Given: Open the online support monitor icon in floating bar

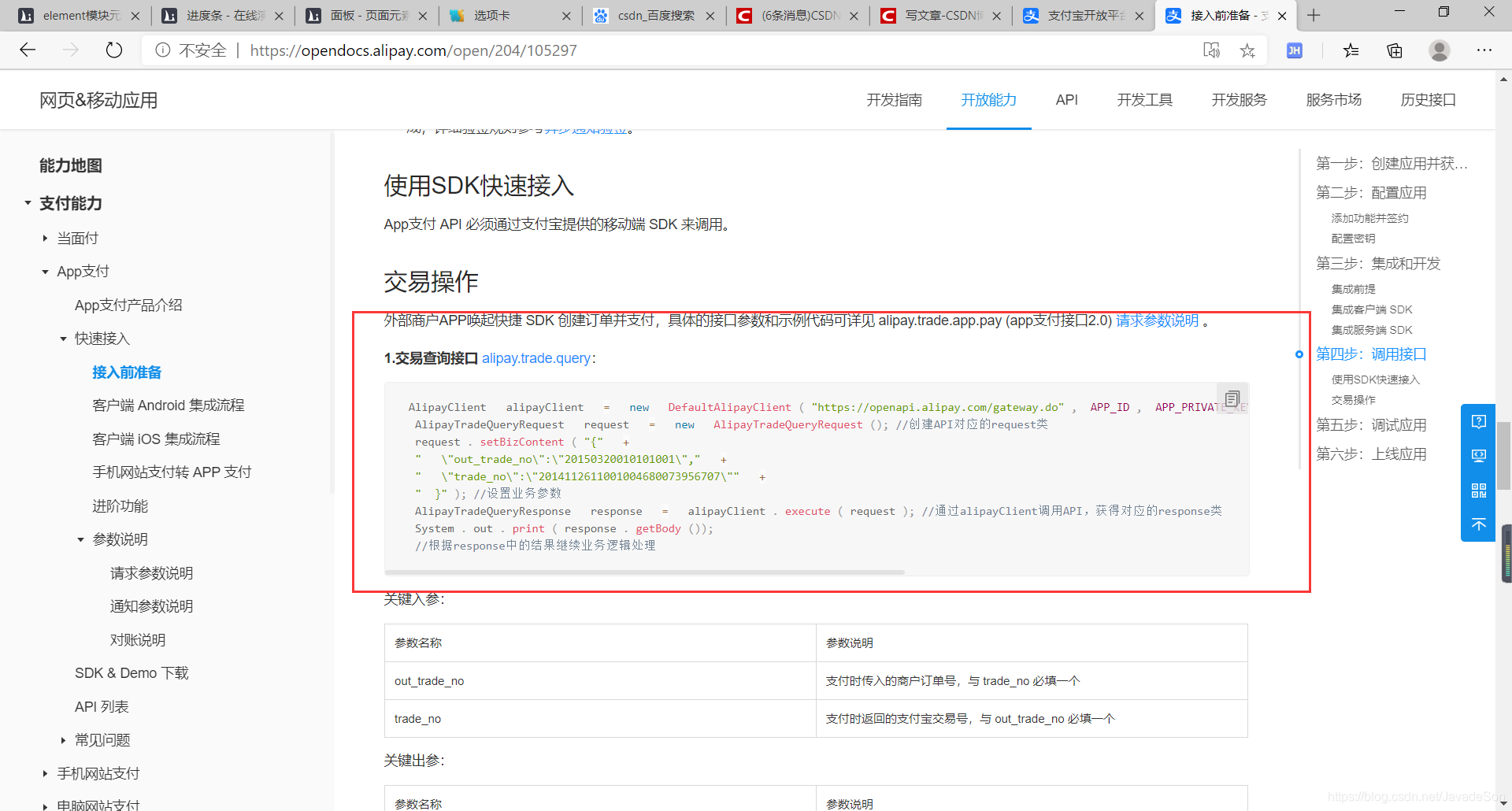Looking at the screenshot, I should (x=1479, y=456).
